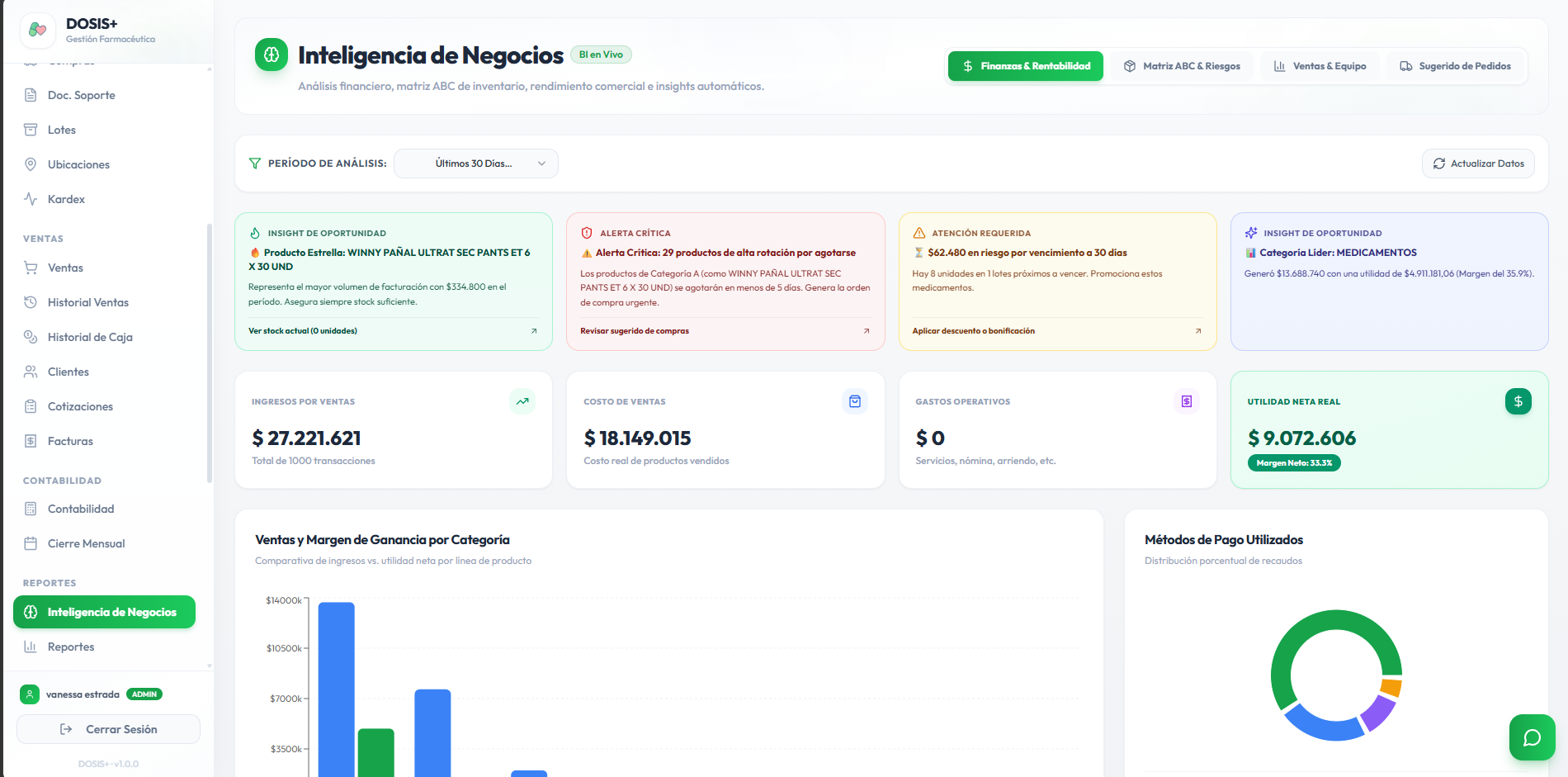This screenshot has width=1568, height=777.
Task: Click the Ventas cart icon in sidebar
Action: click(31, 268)
